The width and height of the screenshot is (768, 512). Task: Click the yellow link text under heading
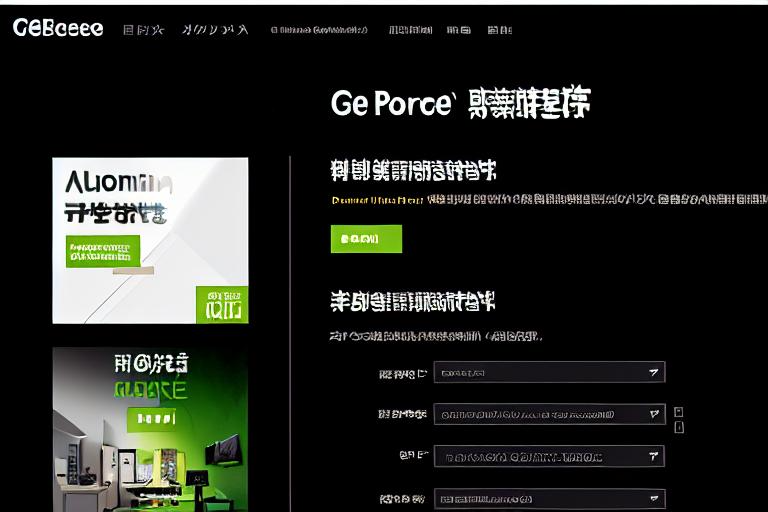[376, 200]
